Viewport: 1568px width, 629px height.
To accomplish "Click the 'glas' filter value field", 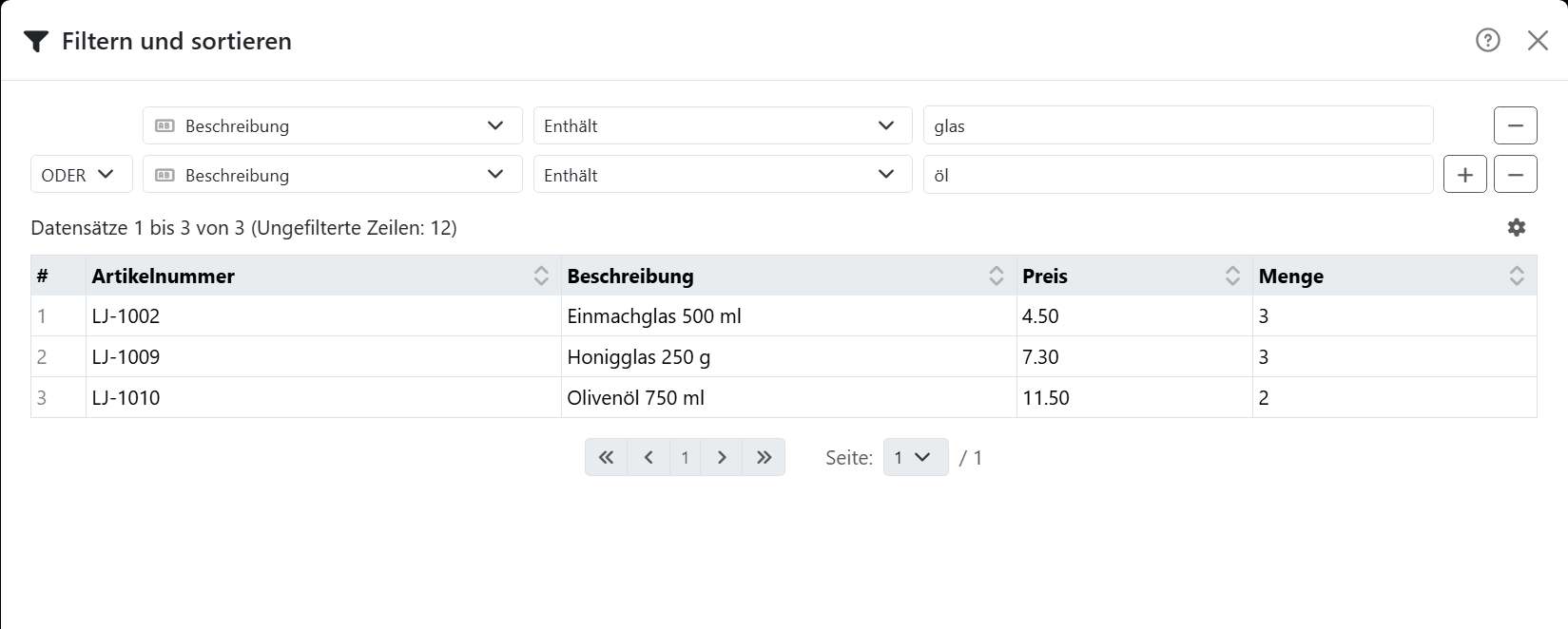I will click(x=1178, y=125).
